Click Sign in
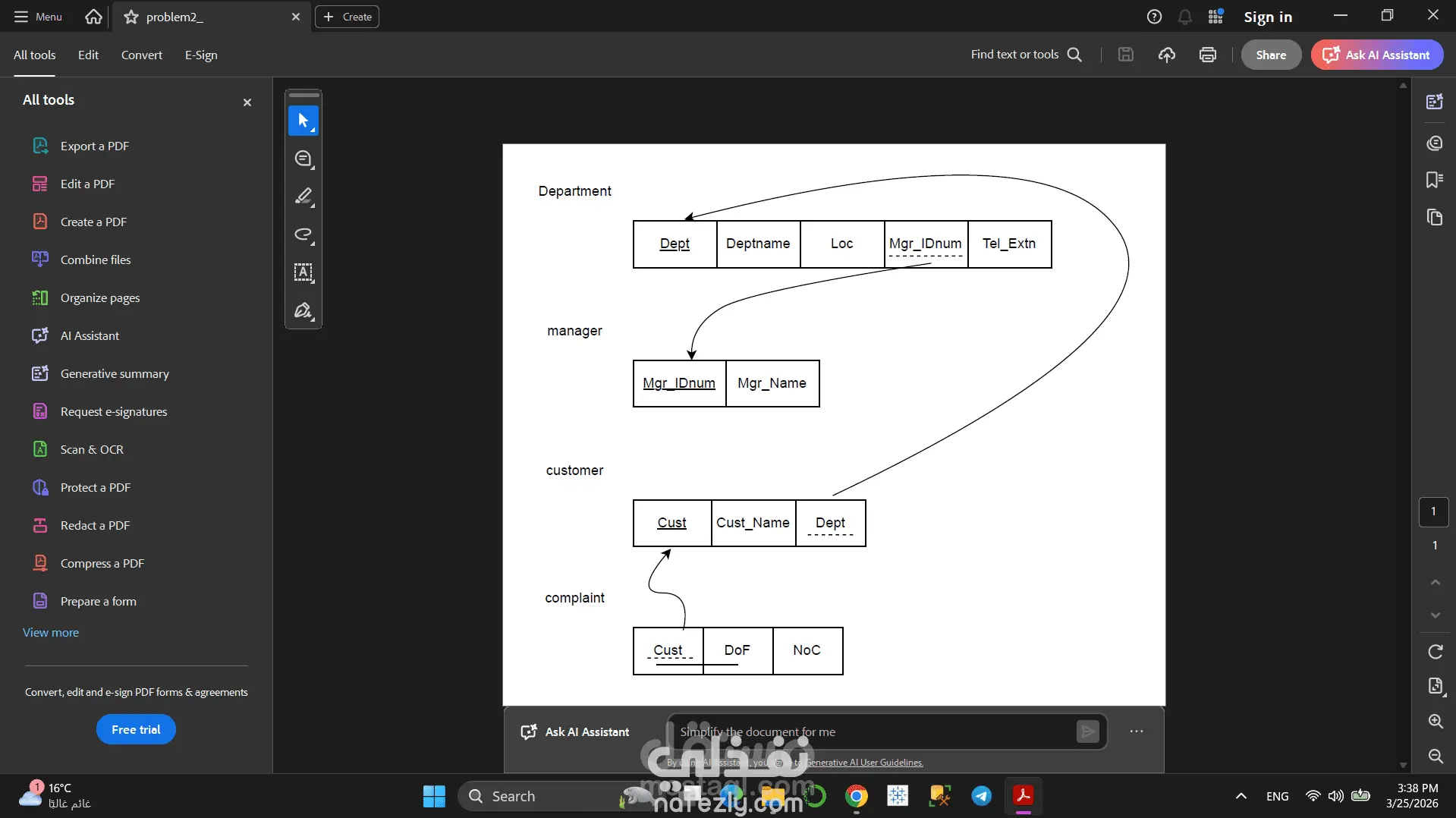Image resolution: width=1456 pixels, height=818 pixels. click(1268, 17)
